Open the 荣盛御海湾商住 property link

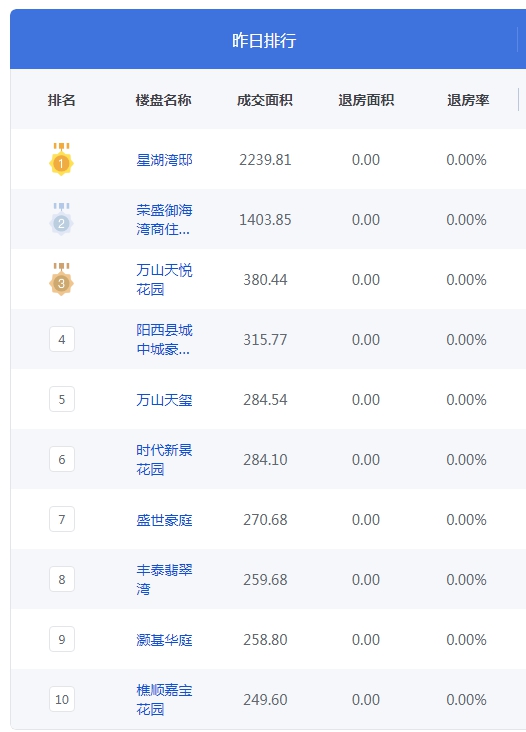tap(164, 219)
